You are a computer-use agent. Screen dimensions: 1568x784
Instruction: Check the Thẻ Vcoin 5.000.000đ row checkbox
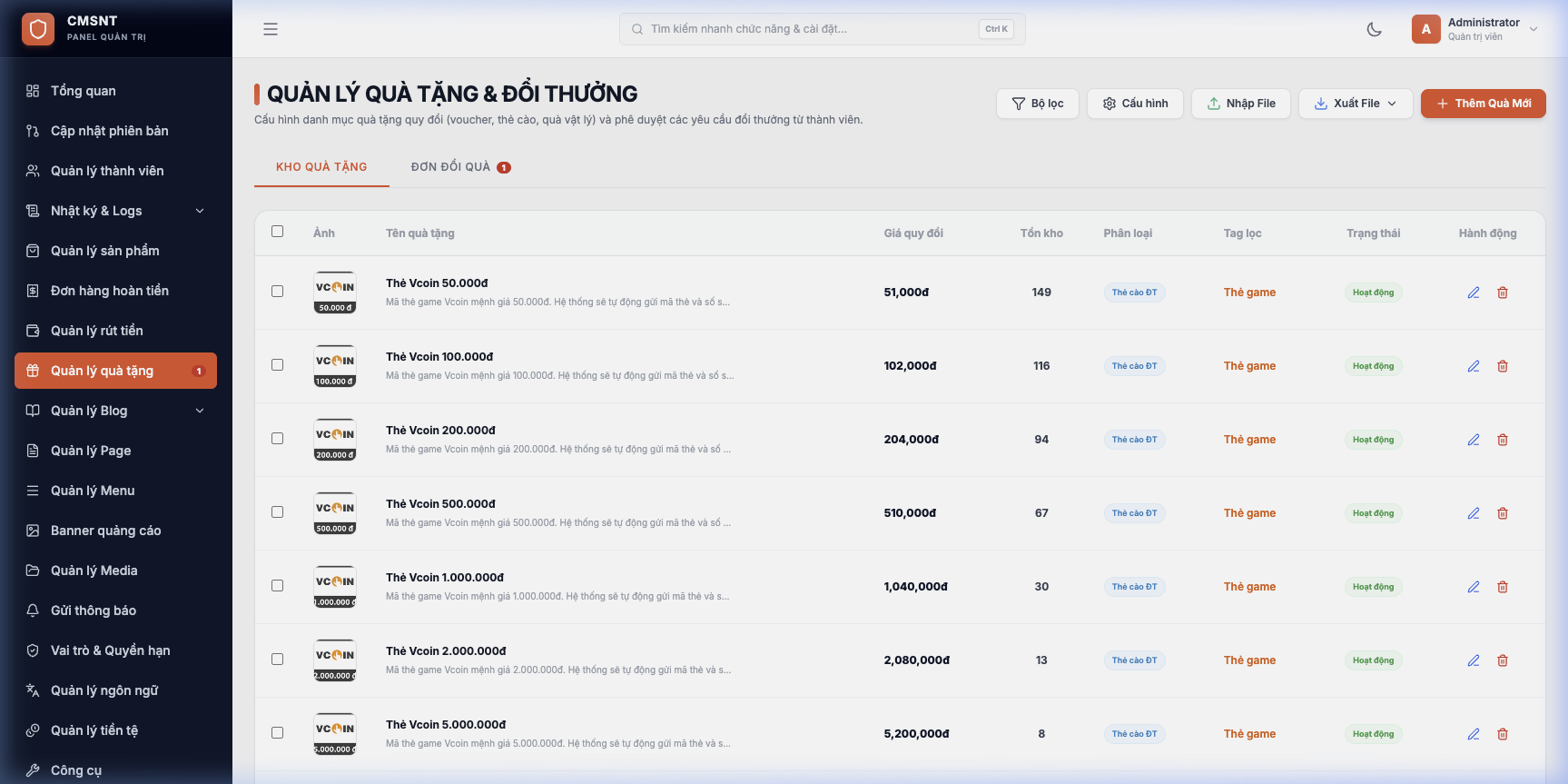pyautogui.click(x=278, y=733)
